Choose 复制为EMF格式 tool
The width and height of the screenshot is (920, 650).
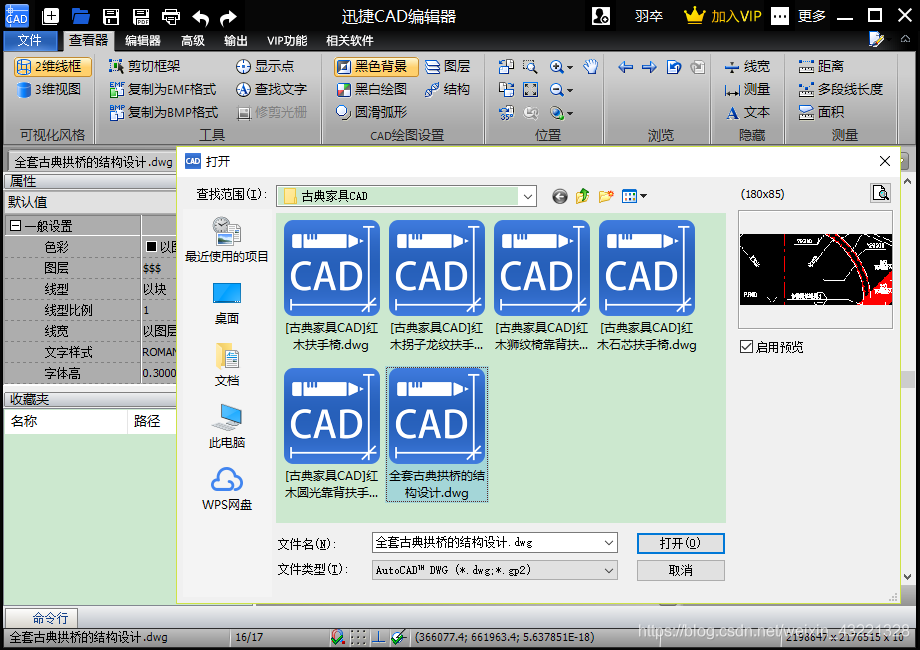(x=163, y=89)
